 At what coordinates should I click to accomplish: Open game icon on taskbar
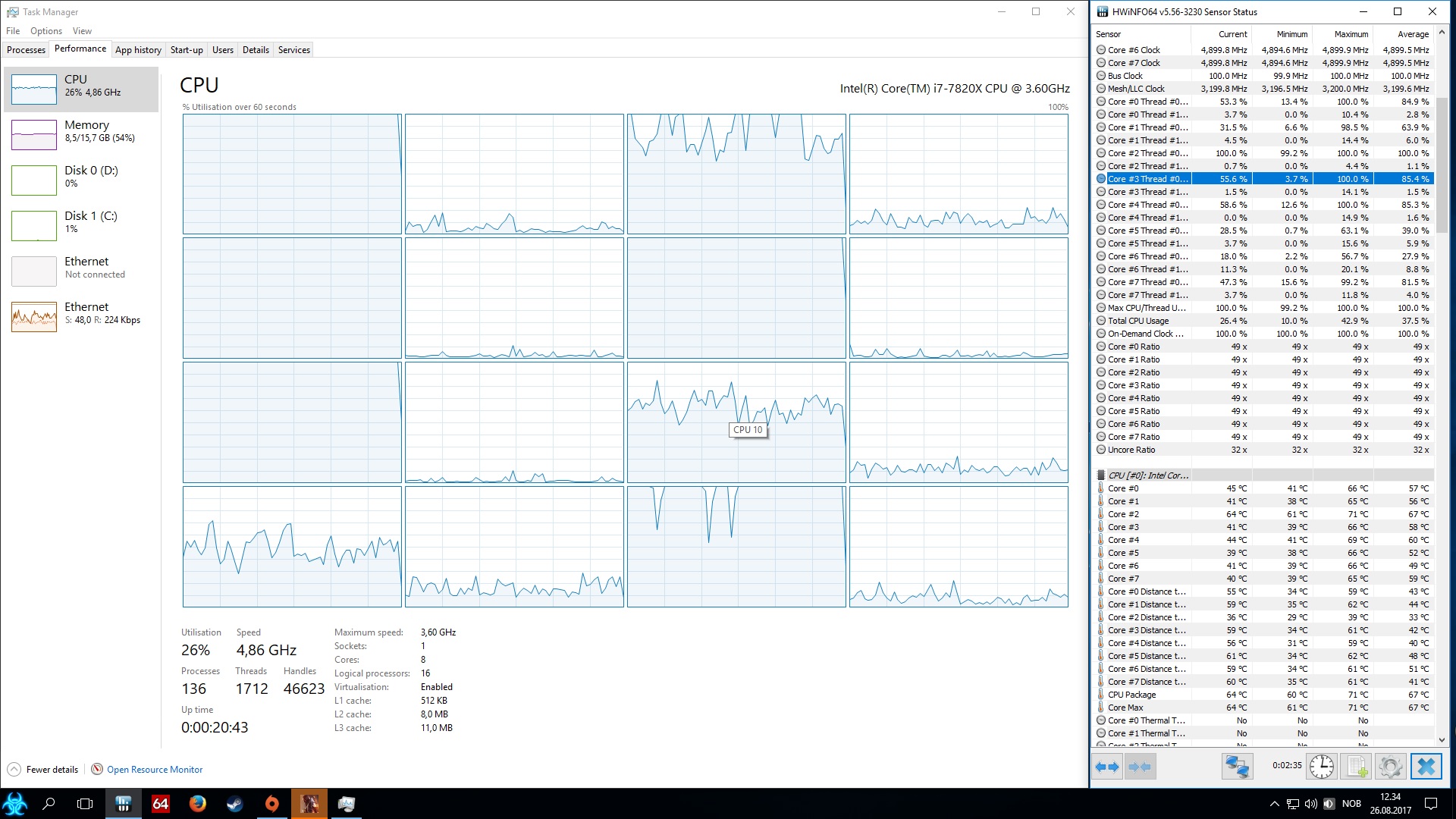(x=309, y=804)
